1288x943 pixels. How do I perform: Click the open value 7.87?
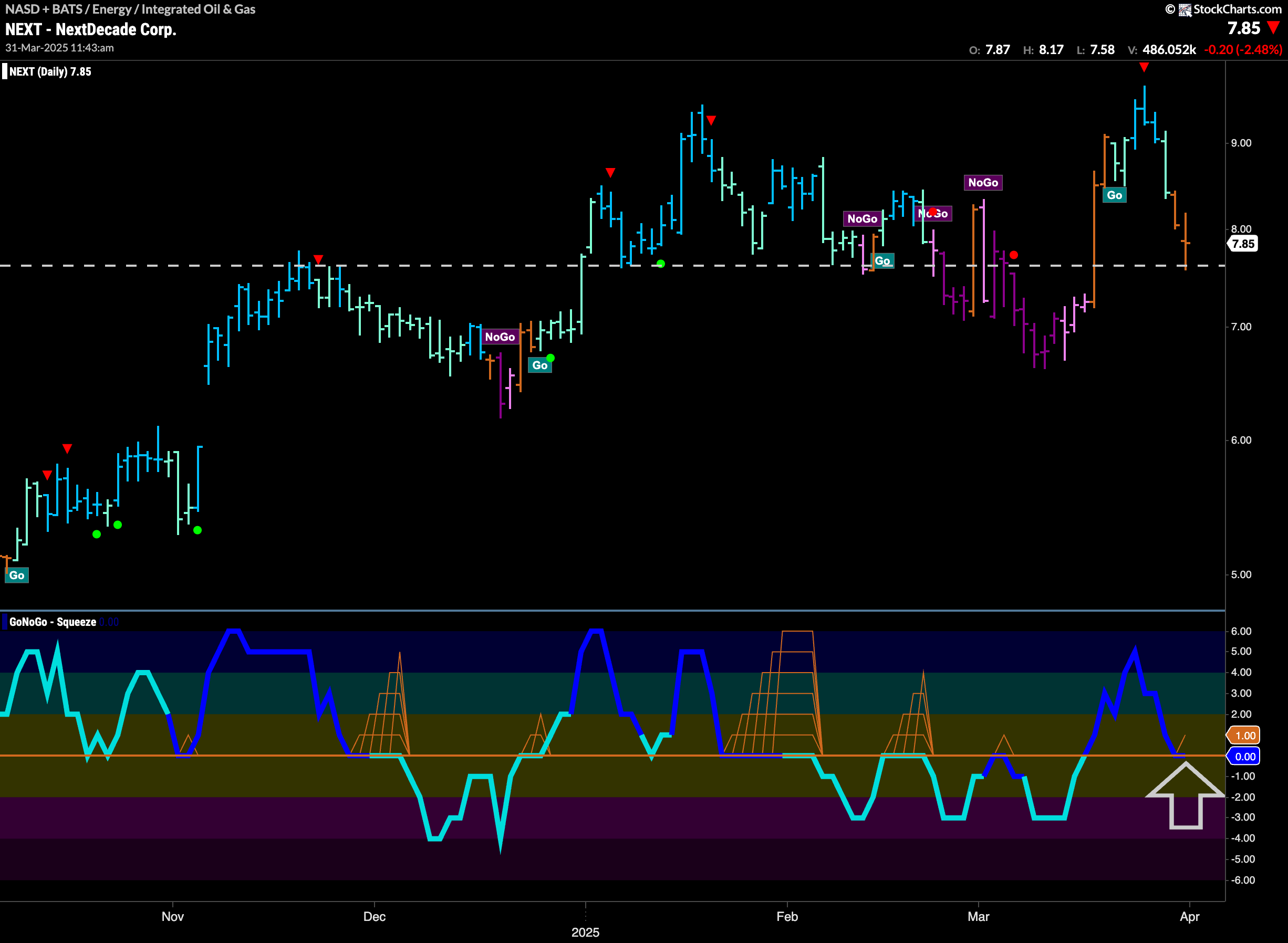[x=998, y=50]
